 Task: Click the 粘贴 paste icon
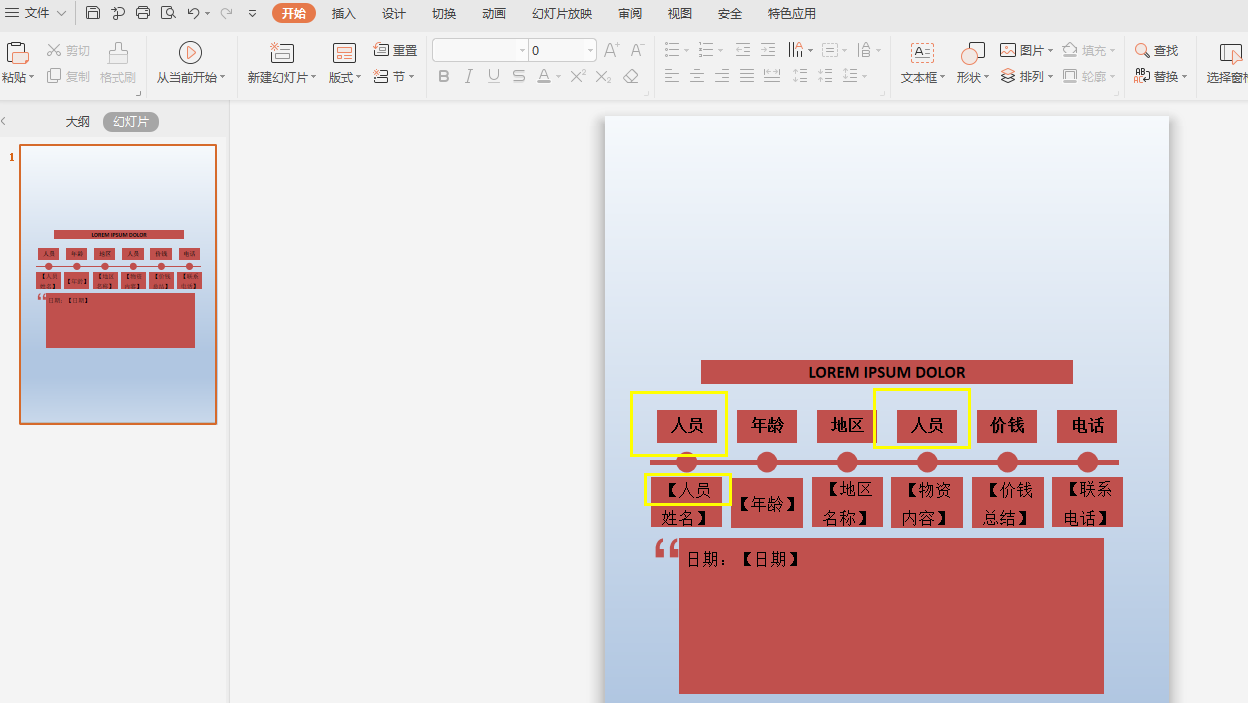17,53
